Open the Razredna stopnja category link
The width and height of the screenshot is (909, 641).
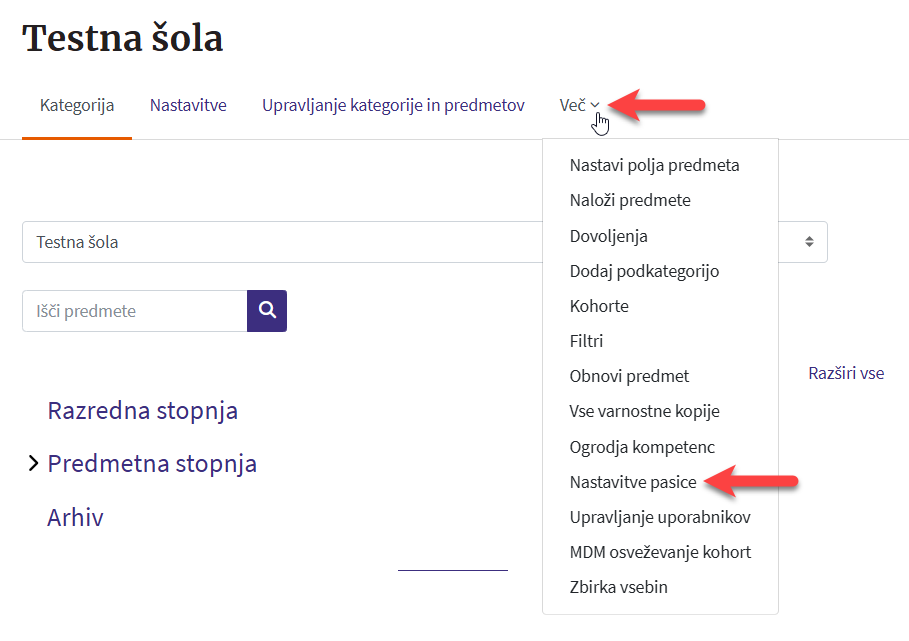tap(143, 411)
